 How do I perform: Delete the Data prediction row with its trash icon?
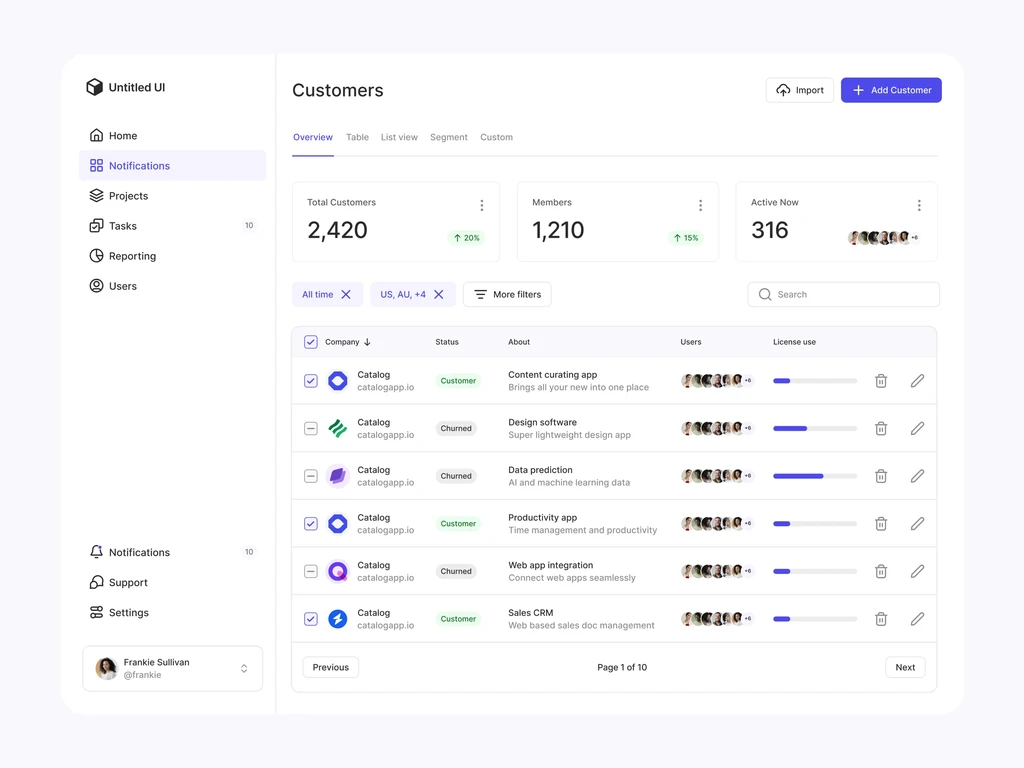point(880,476)
